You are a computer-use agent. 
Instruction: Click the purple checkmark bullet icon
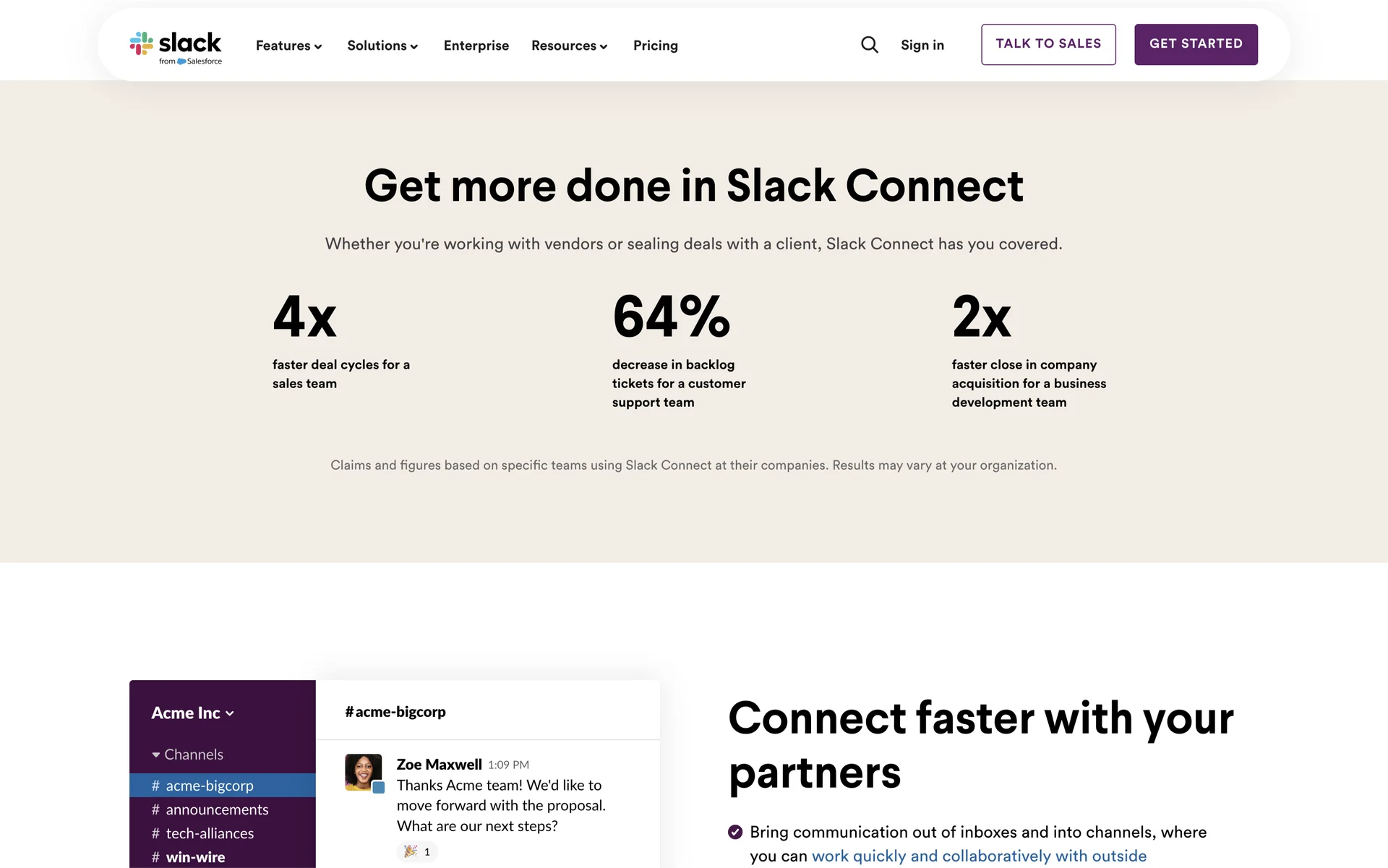(x=735, y=832)
